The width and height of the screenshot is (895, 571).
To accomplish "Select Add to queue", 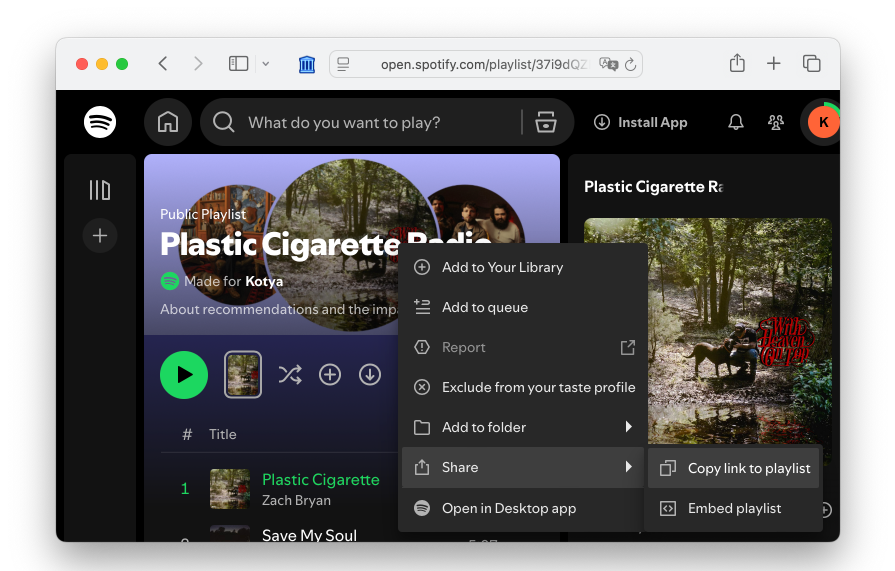I will [523, 307].
